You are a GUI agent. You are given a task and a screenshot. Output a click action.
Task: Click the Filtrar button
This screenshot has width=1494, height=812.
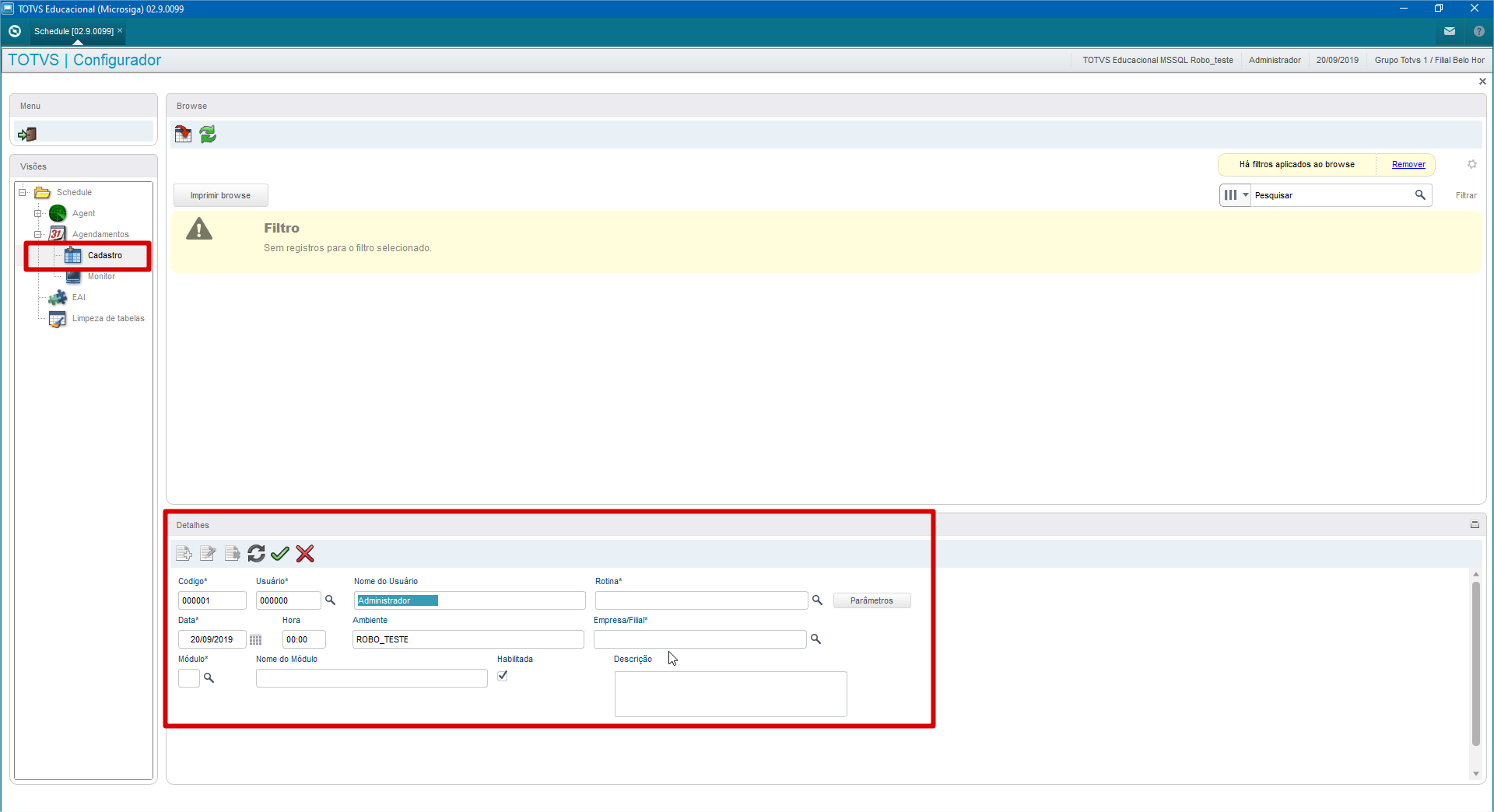click(x=1466, y=195)
